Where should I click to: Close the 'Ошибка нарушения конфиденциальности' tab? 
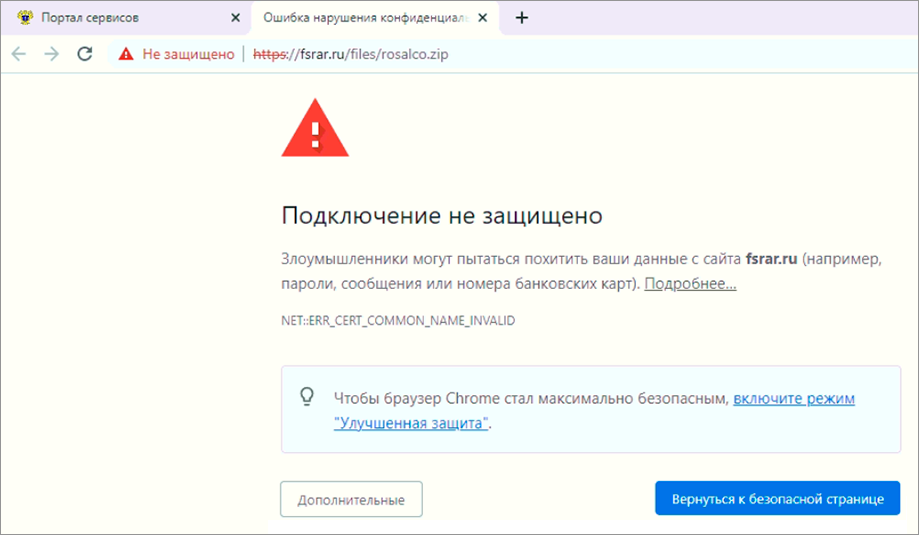(x=482, y=18)
